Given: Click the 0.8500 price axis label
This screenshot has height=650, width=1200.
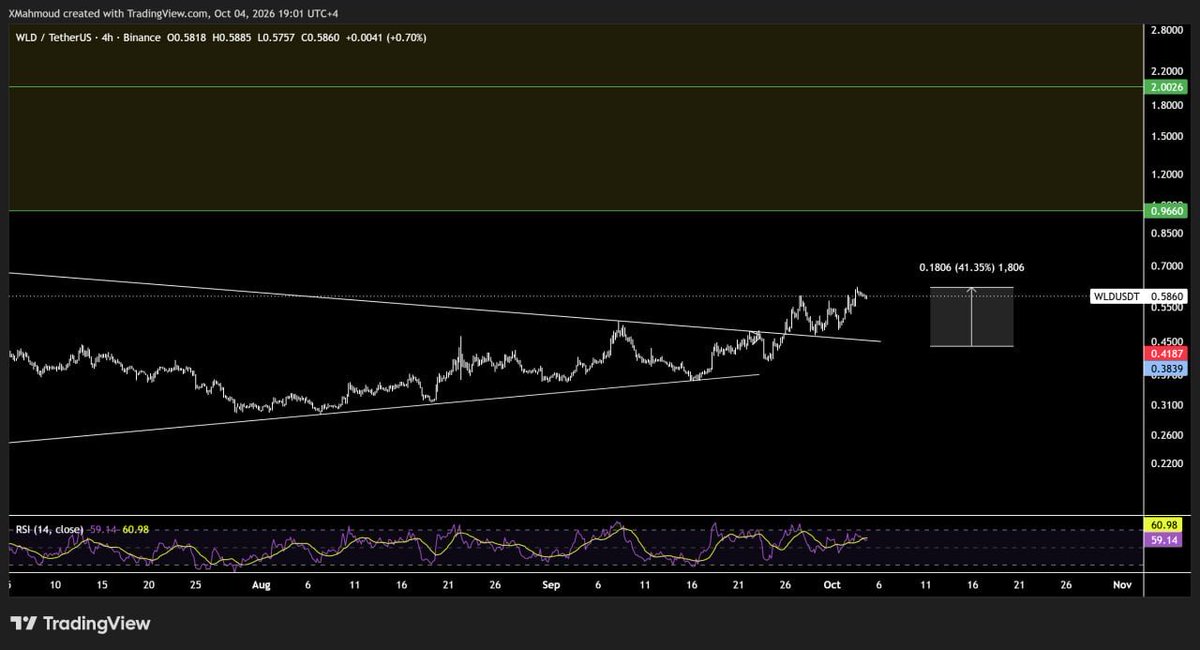Looking at the screenshot, I should click(x=1167, y=233).
